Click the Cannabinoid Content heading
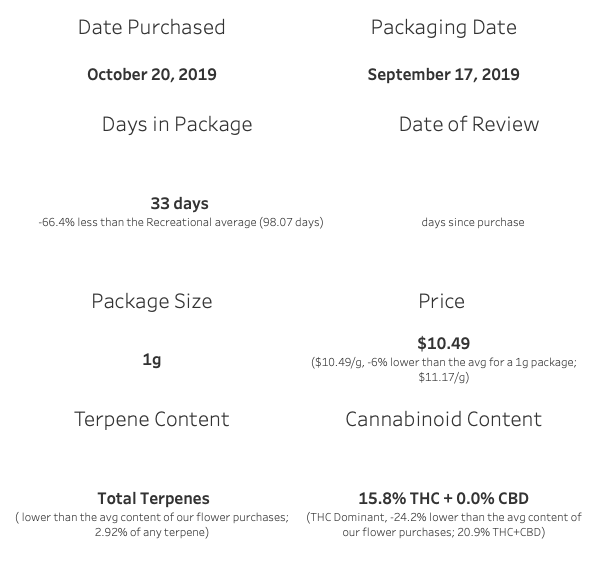 (443, 419)
